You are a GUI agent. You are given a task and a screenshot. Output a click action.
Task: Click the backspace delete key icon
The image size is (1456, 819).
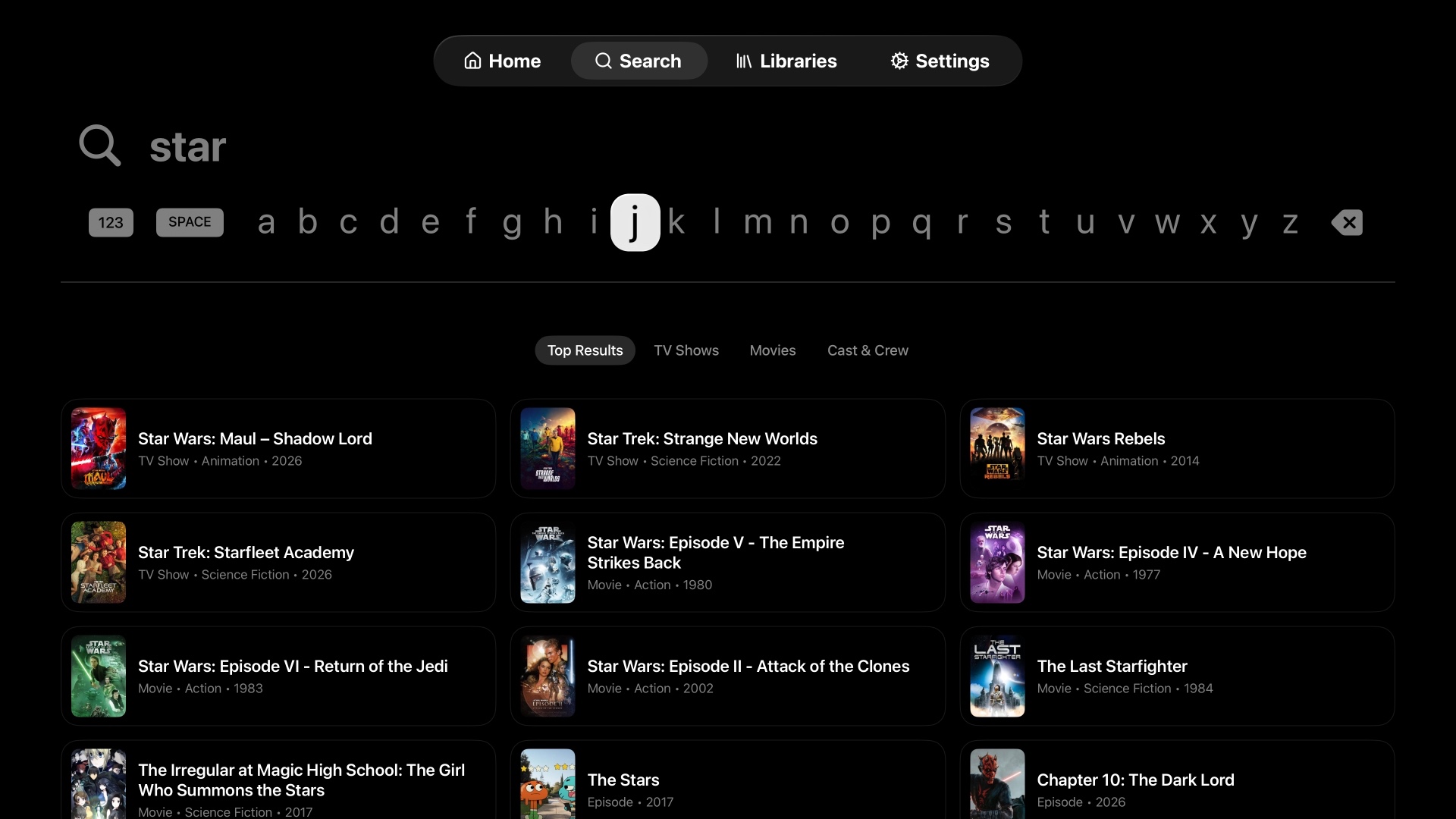(1347, 222)
